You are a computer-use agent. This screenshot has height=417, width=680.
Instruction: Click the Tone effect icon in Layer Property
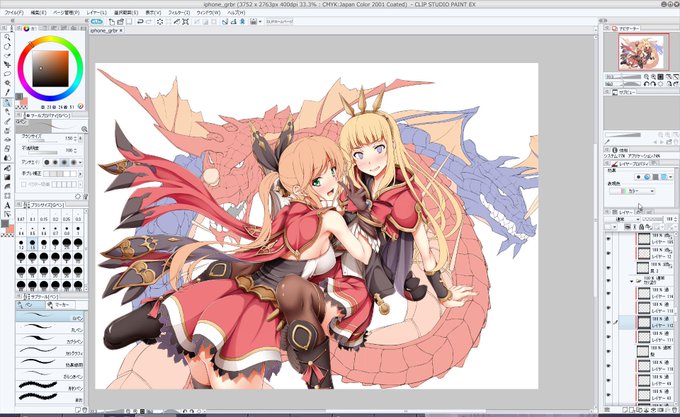pos(647,177)
